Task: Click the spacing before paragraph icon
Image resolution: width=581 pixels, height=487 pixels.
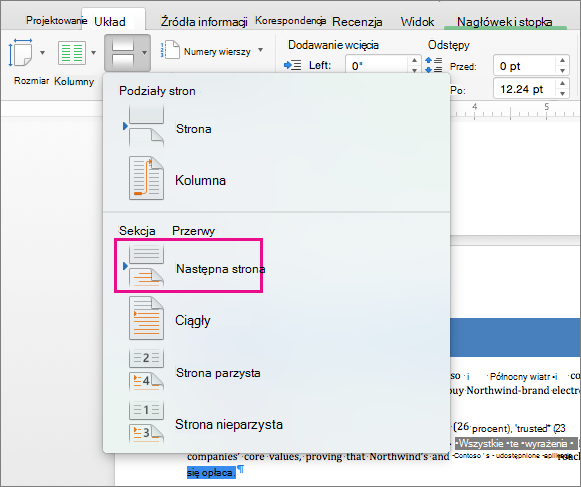Action: coord(434,65)
